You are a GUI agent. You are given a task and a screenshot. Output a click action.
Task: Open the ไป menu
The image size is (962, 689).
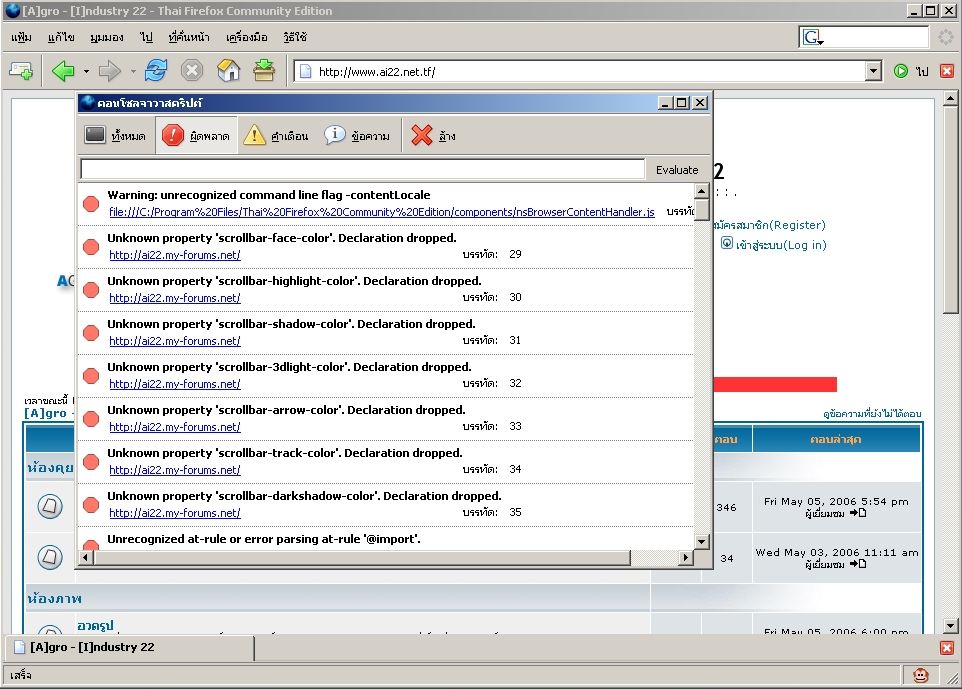pos(146,37)
